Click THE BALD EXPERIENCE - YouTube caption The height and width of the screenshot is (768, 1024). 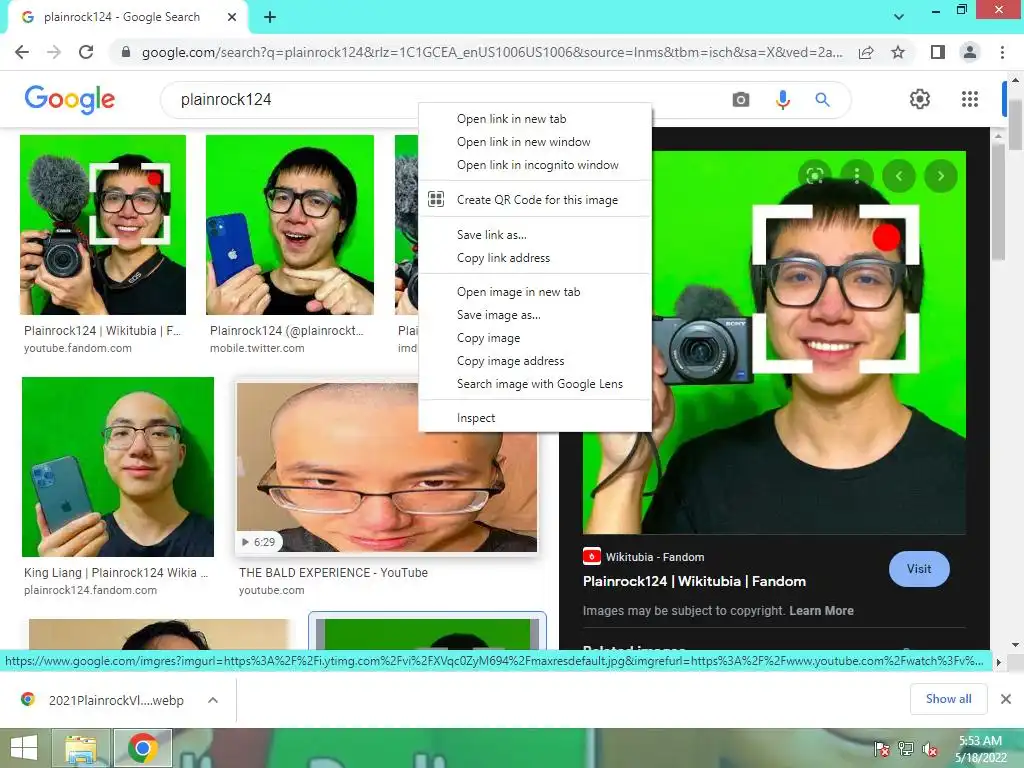click(x=333, y=573)
